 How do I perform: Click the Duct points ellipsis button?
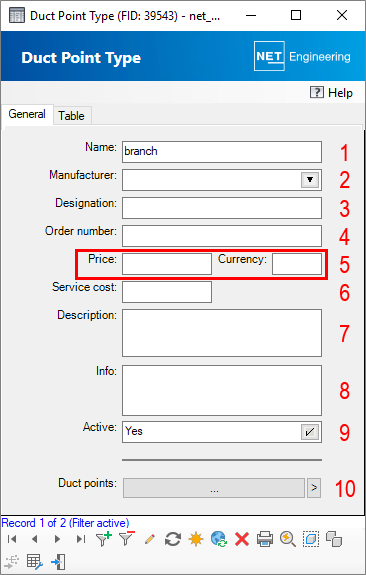point(214,488)
